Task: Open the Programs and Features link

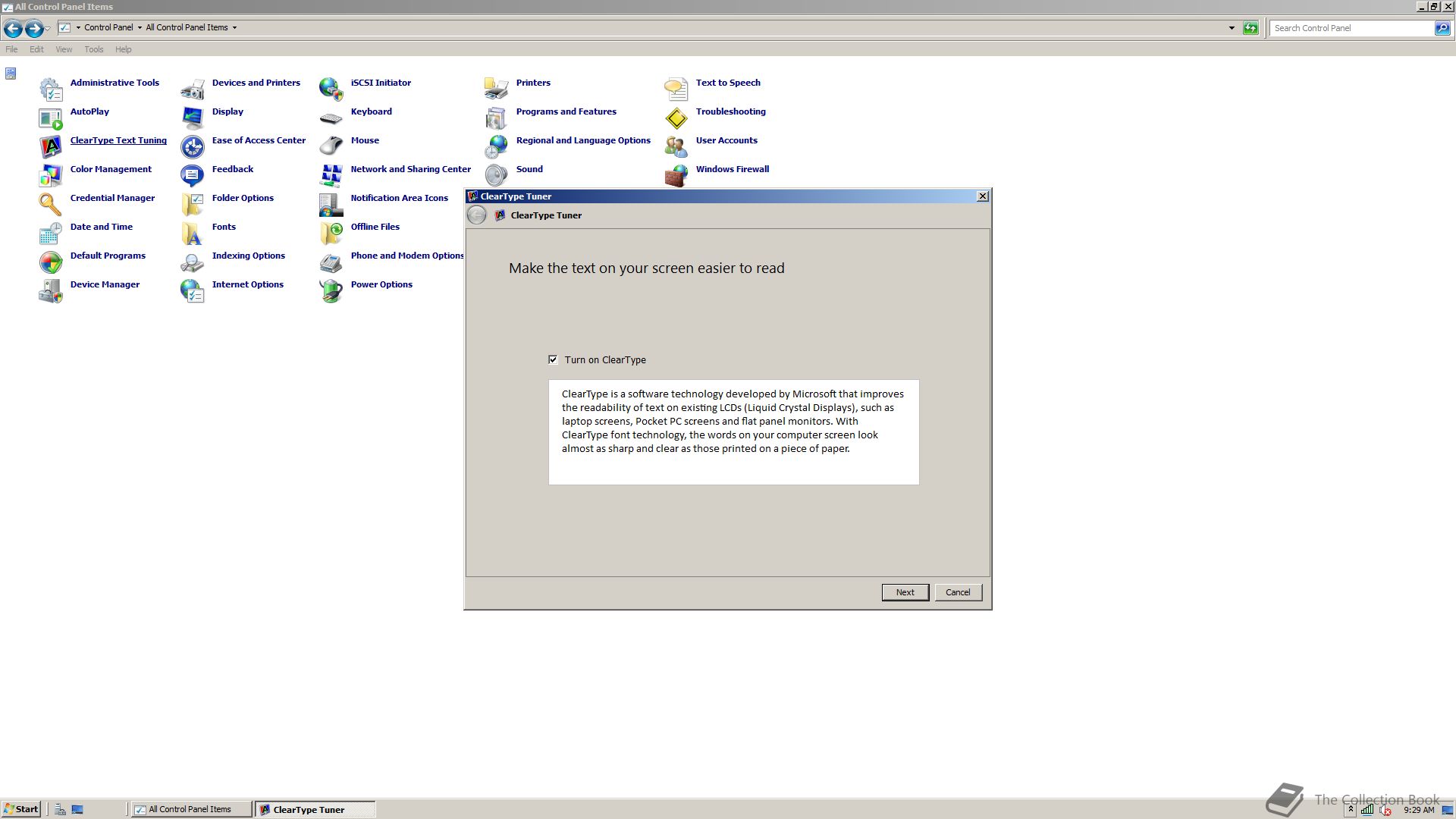Action: click(x=566, y=111)
